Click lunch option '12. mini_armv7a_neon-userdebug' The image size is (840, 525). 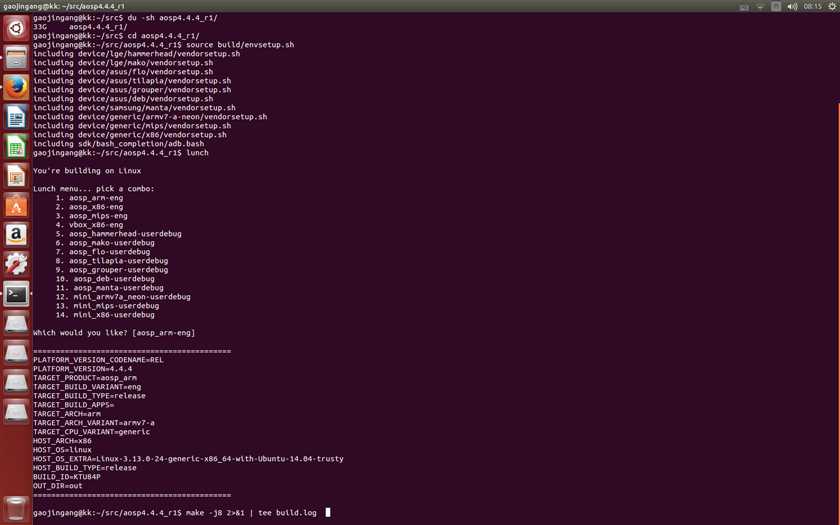[123, 297]
